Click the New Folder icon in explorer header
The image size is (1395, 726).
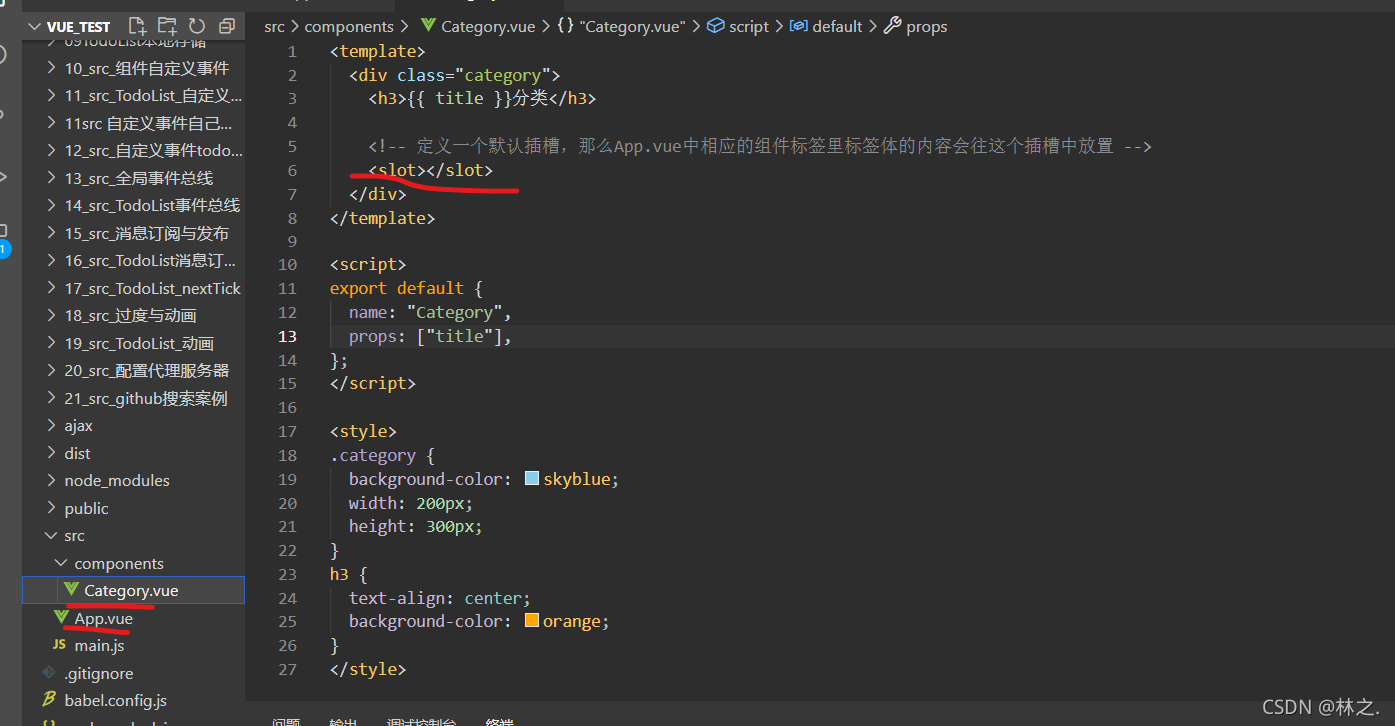[167, 26]
